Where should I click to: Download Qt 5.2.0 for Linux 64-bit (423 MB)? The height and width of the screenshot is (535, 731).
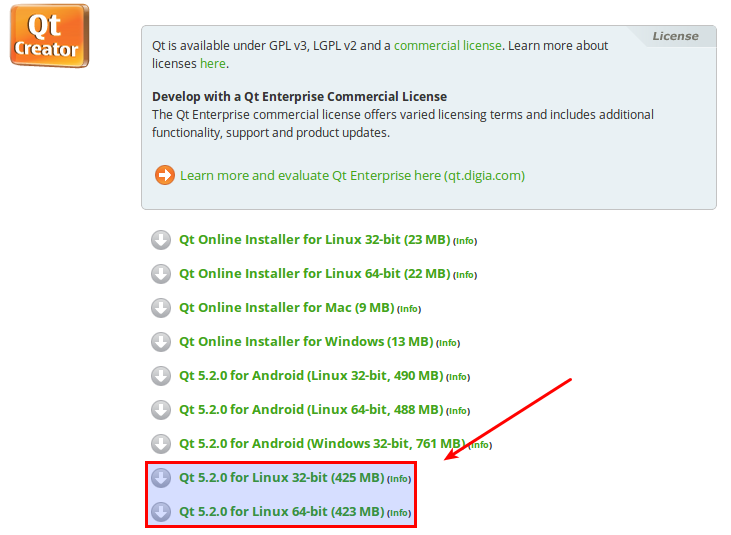point(282,512)
